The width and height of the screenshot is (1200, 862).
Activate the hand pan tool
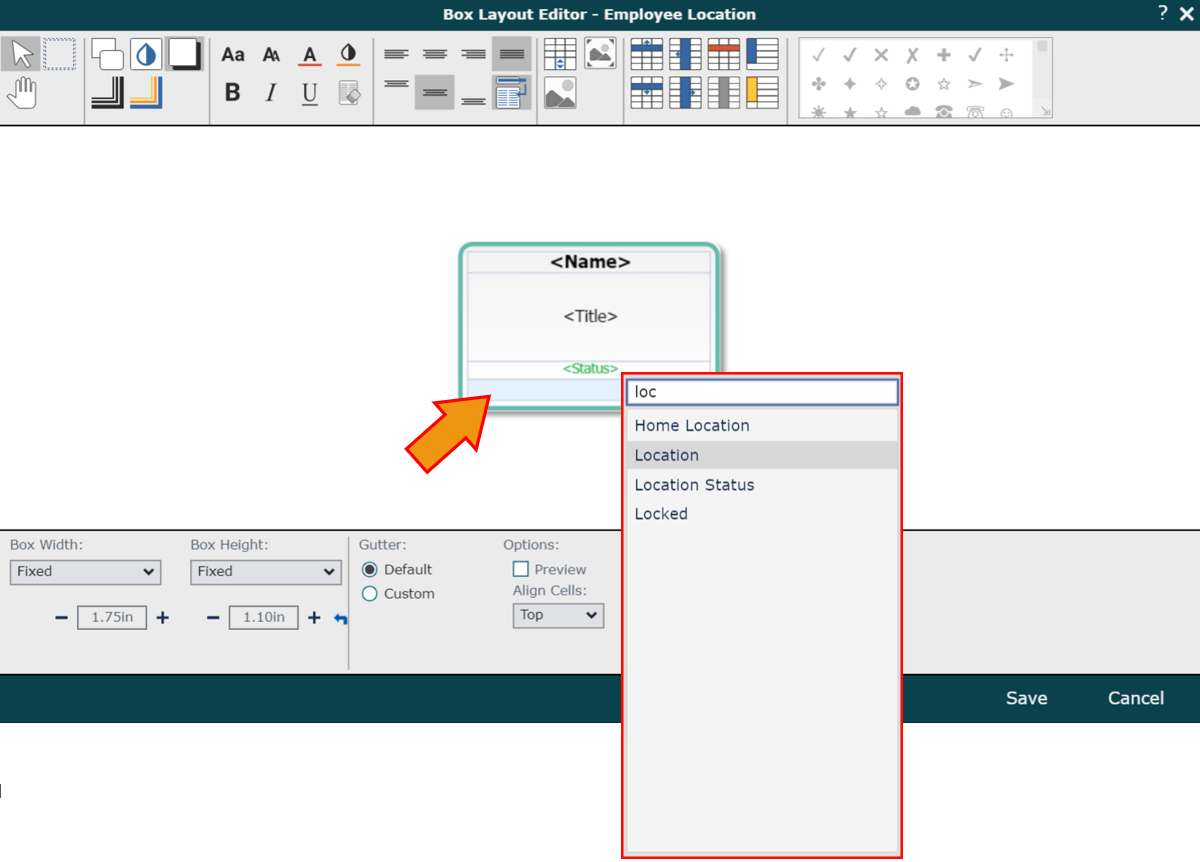pos(21,93)
